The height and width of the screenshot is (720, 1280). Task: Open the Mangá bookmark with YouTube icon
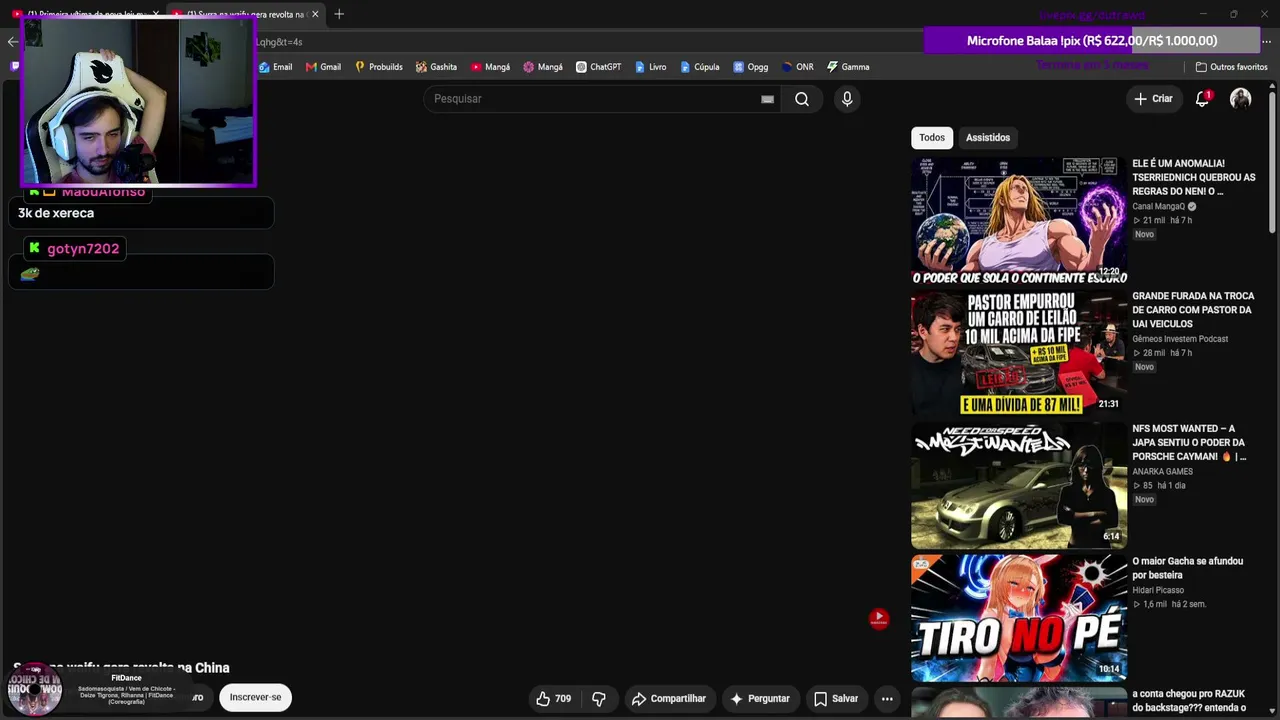pos(490,67)
